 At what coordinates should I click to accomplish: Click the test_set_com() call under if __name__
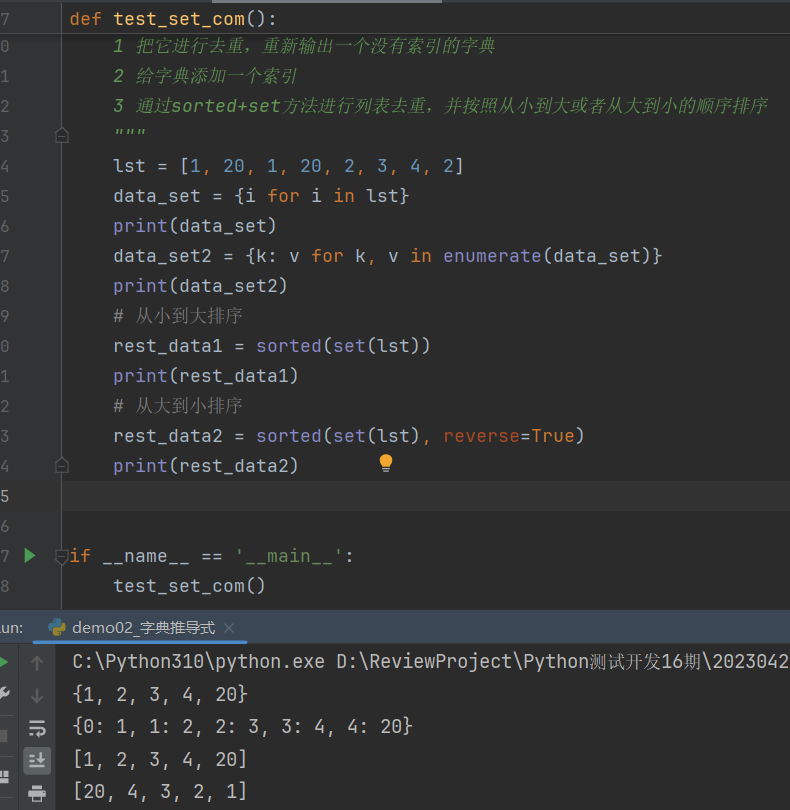click(189, 586)
